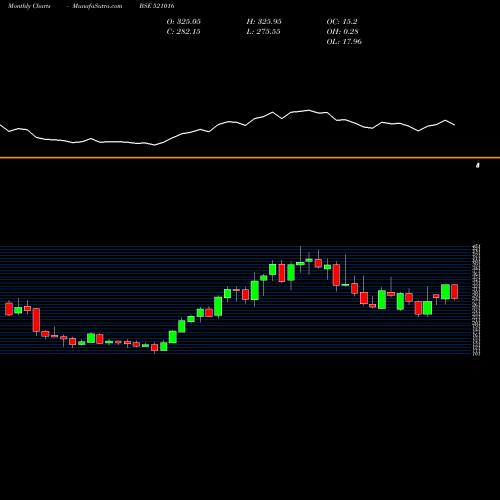Image resolution: width=500 pixels, height=500 pixels.
Task: Click the 'Monthly Charts' title text
Action: (29, 6)
